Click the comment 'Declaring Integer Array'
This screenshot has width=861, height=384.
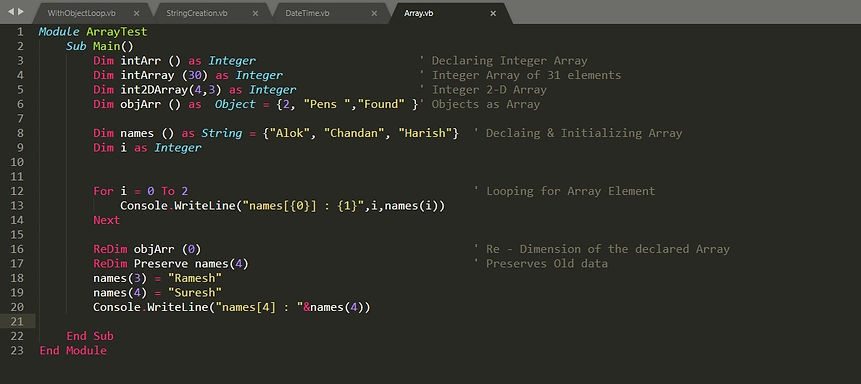510,61
